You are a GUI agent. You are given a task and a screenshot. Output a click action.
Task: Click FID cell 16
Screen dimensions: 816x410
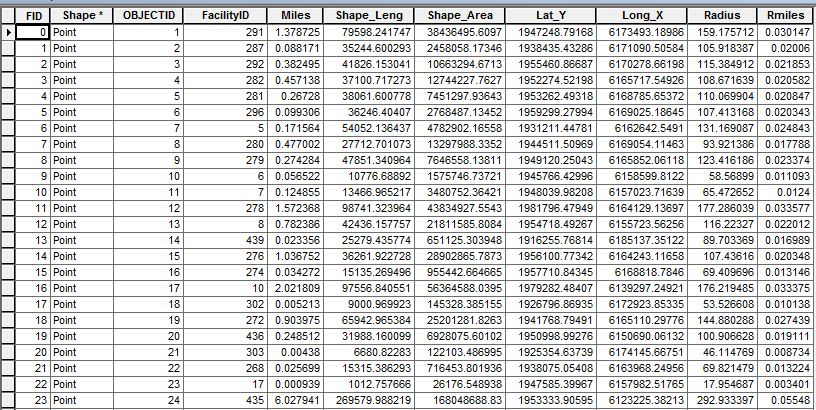[x=33, y=288]
